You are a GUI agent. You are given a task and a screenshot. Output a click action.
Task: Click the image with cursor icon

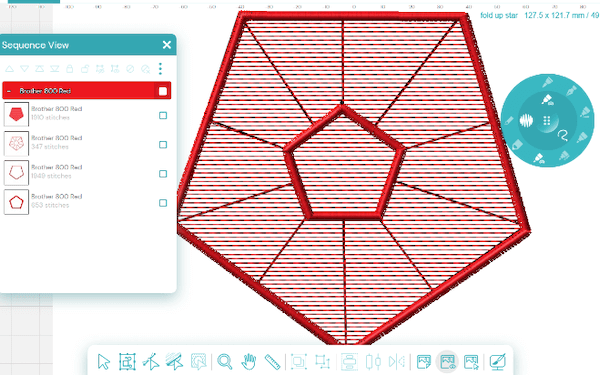click(471, 362)
